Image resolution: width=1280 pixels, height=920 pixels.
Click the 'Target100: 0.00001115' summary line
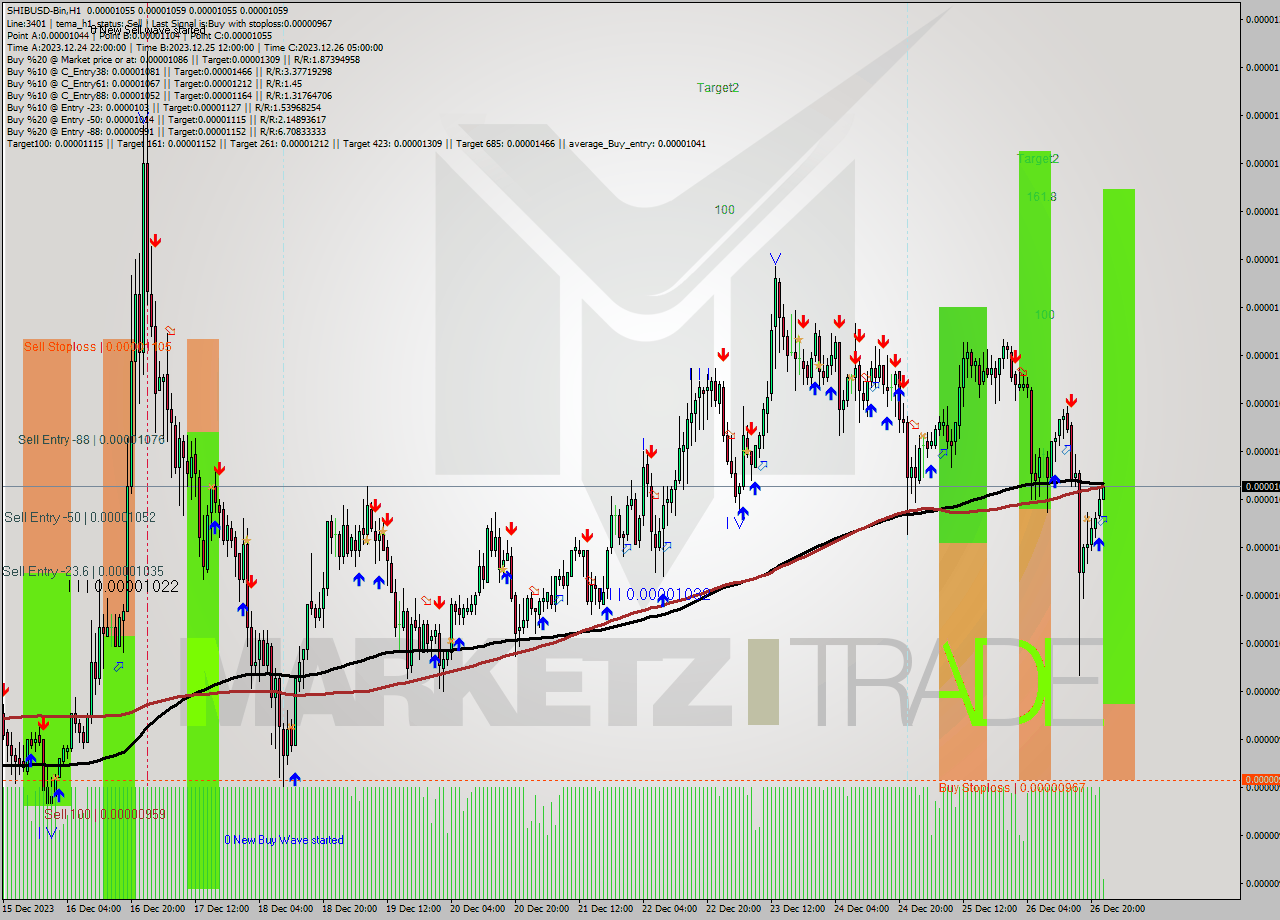(x=356, y=143)
